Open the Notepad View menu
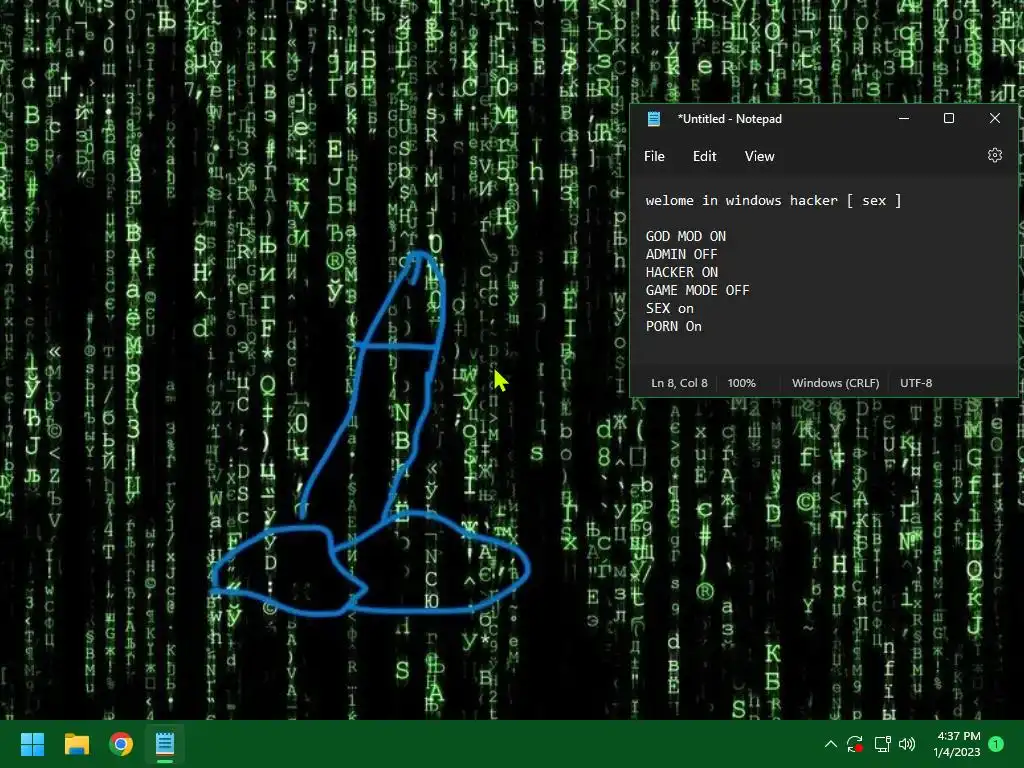 759,156
